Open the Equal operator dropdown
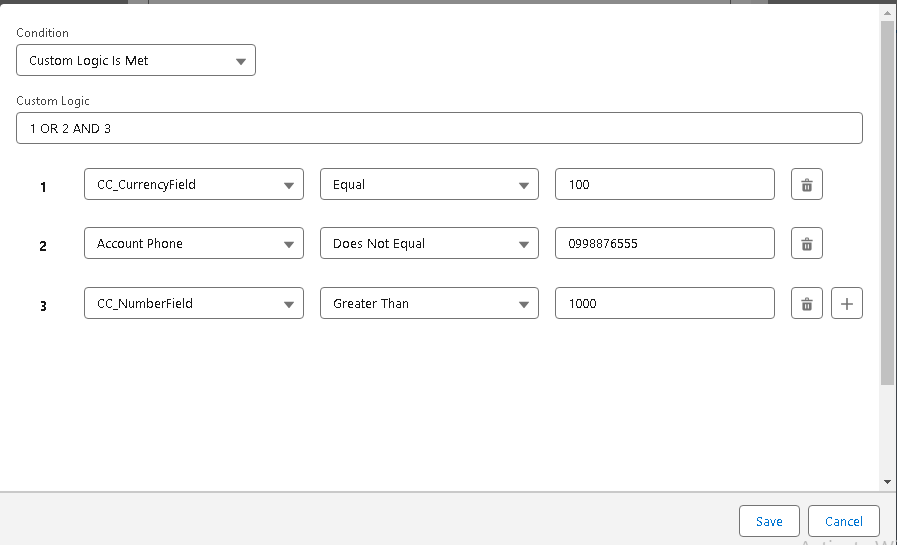This screenshot has height=545, width=897. (x=429, y=185)
